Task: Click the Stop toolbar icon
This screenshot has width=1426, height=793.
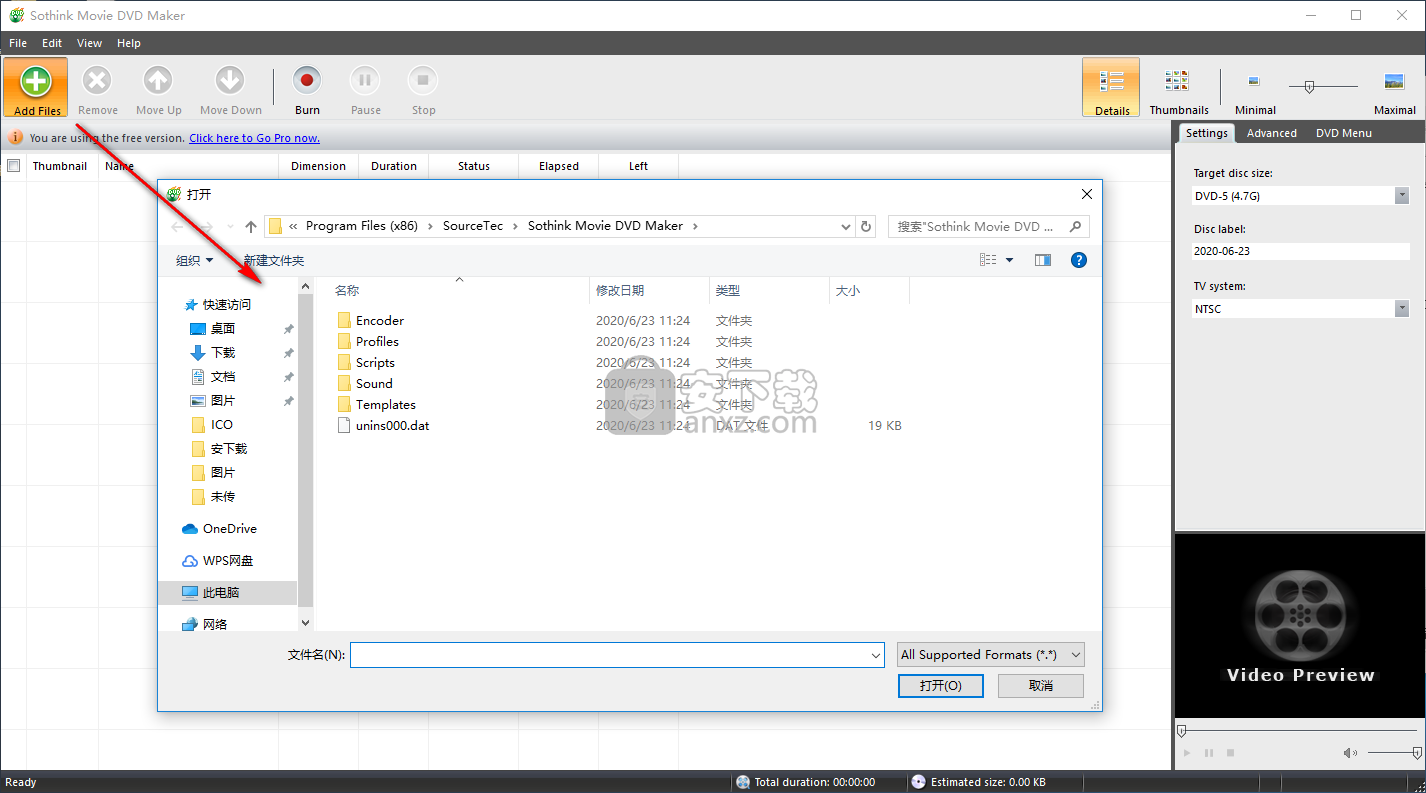Action: coord(423,80)
